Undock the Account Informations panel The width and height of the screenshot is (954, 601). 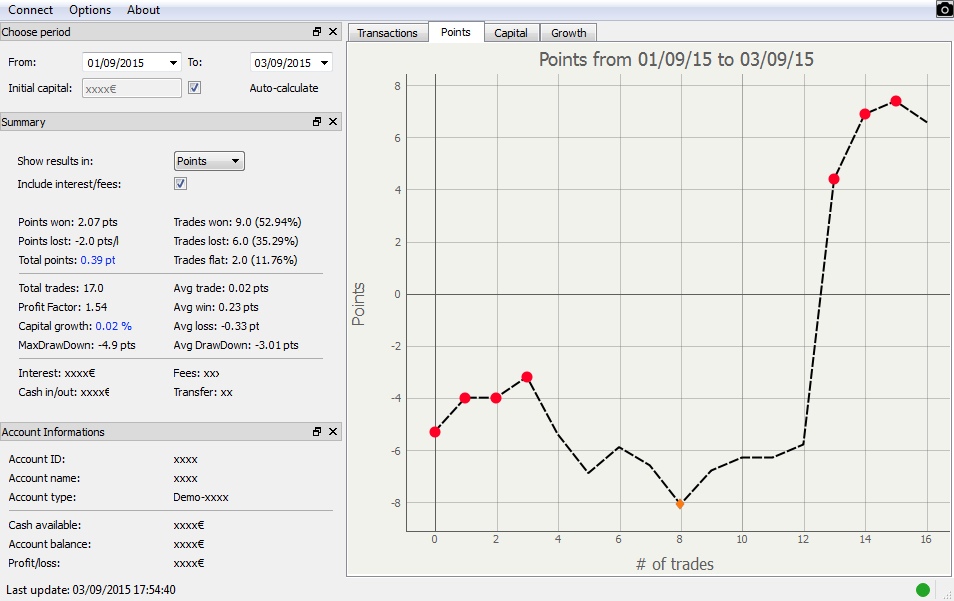coord(316,431)
